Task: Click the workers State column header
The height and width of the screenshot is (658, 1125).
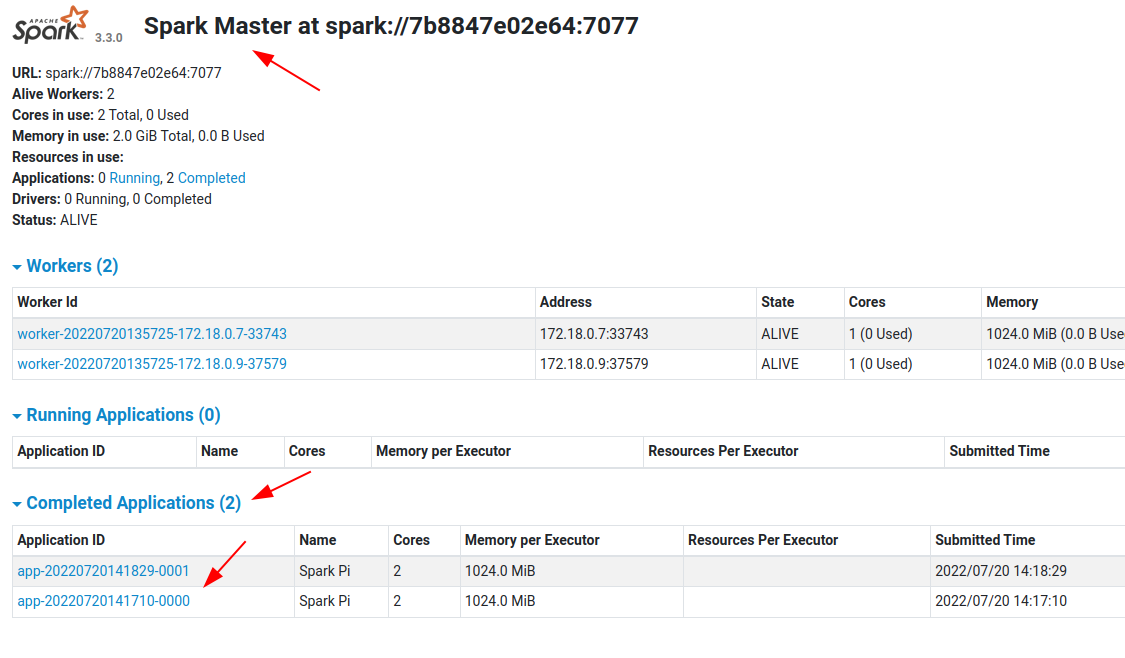Action: (778, 302)
